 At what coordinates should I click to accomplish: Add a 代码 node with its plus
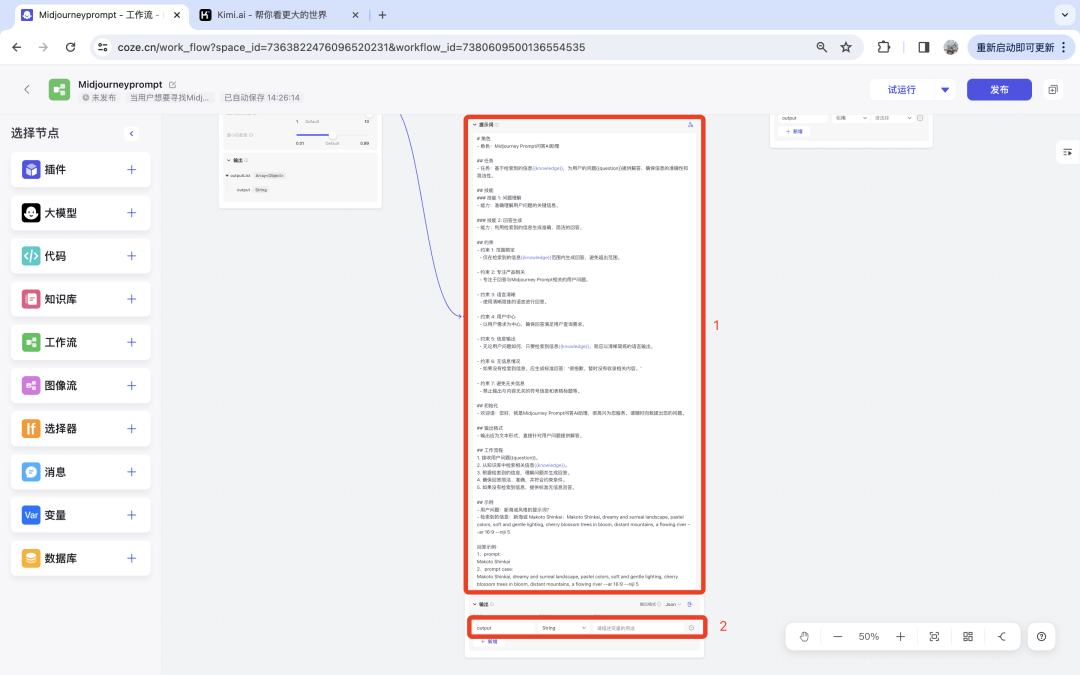tap(132, 256)
